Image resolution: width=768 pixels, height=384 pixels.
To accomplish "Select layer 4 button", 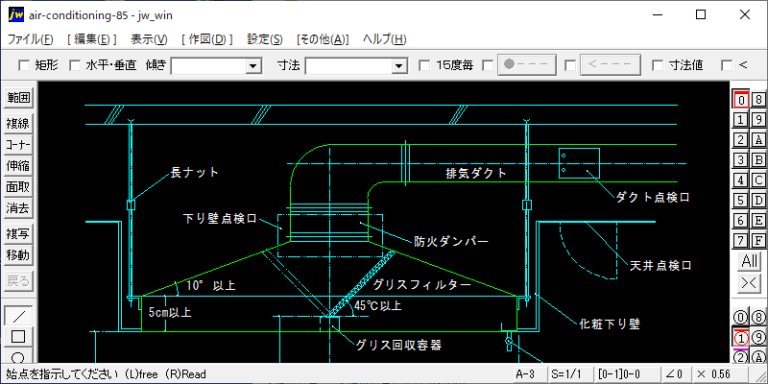I will (x=741, y=180).
